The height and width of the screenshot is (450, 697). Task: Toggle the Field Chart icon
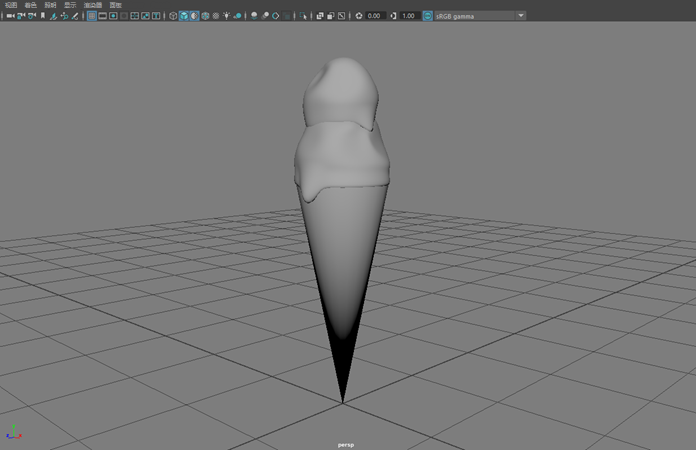[134, 16]
